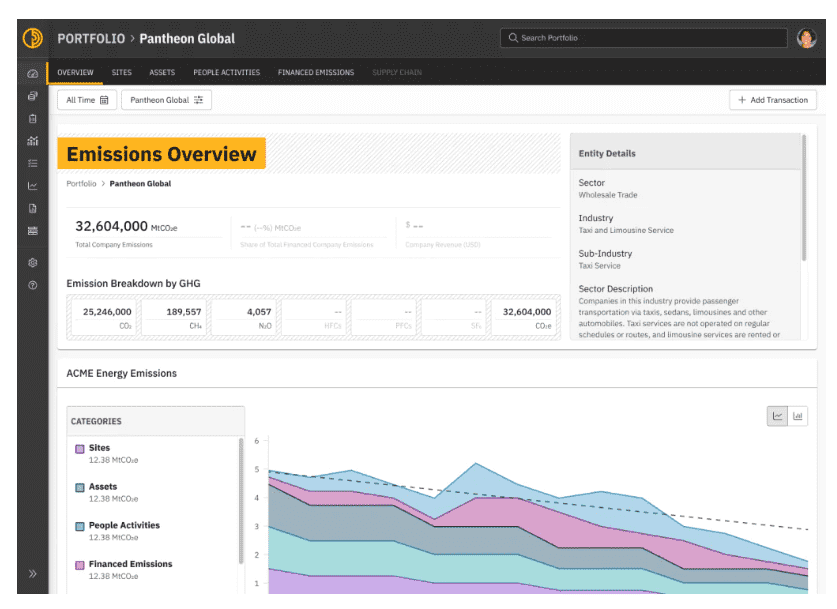Switch to the Sites tab
Viewport: 837px width, 609px height.
coord(121,73)
